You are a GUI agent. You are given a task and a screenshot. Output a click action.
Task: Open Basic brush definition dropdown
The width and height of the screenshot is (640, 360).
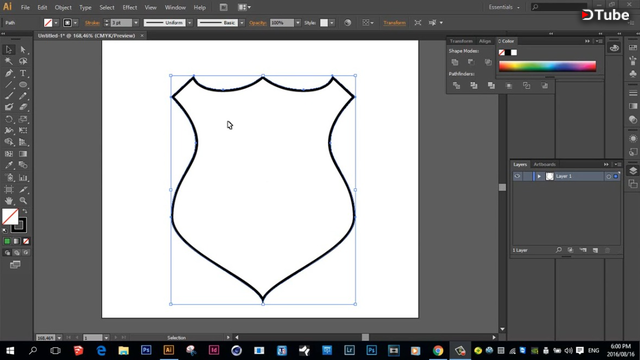click(x=242, y=23)
